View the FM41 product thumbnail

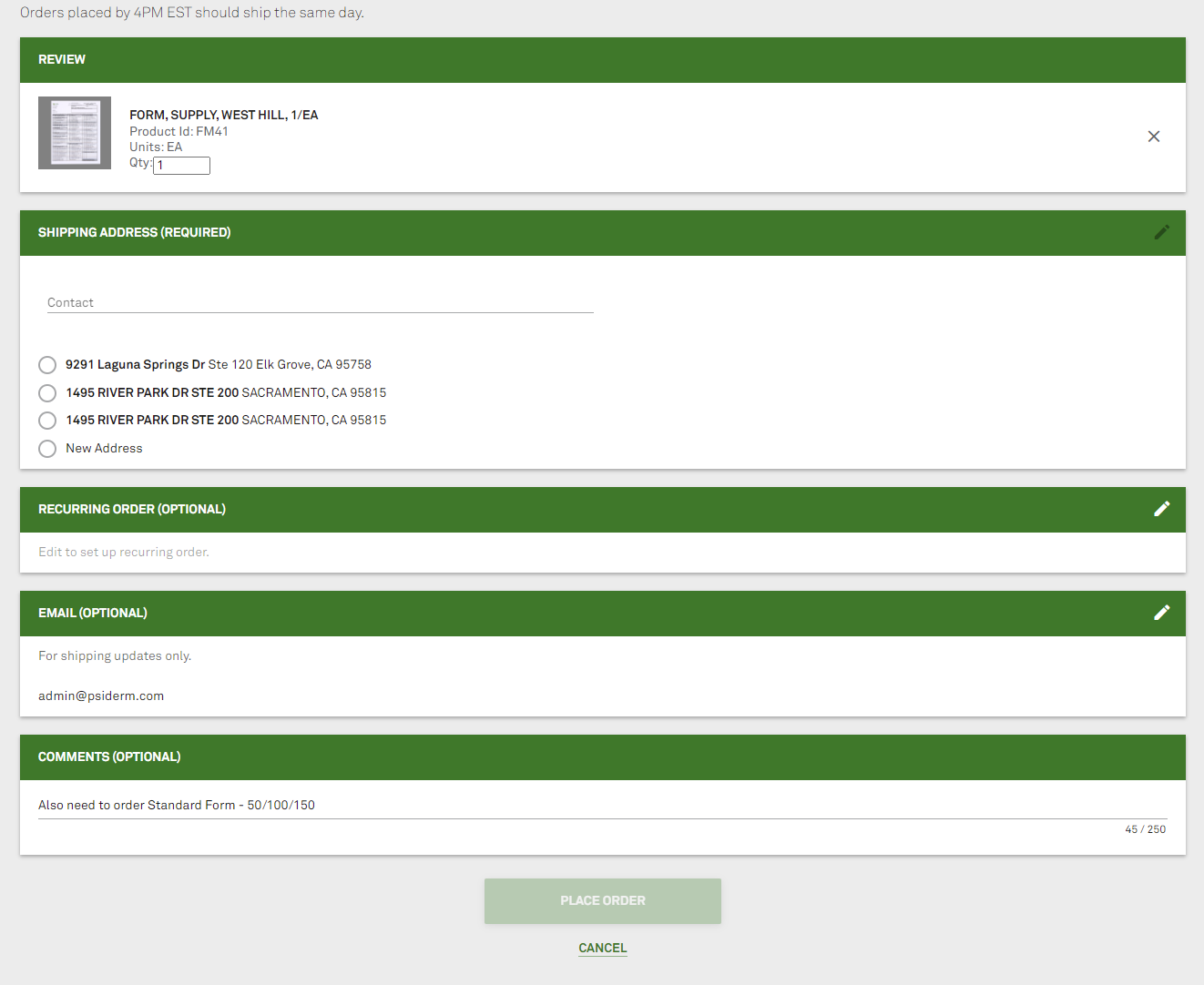(x=74, y=132)
